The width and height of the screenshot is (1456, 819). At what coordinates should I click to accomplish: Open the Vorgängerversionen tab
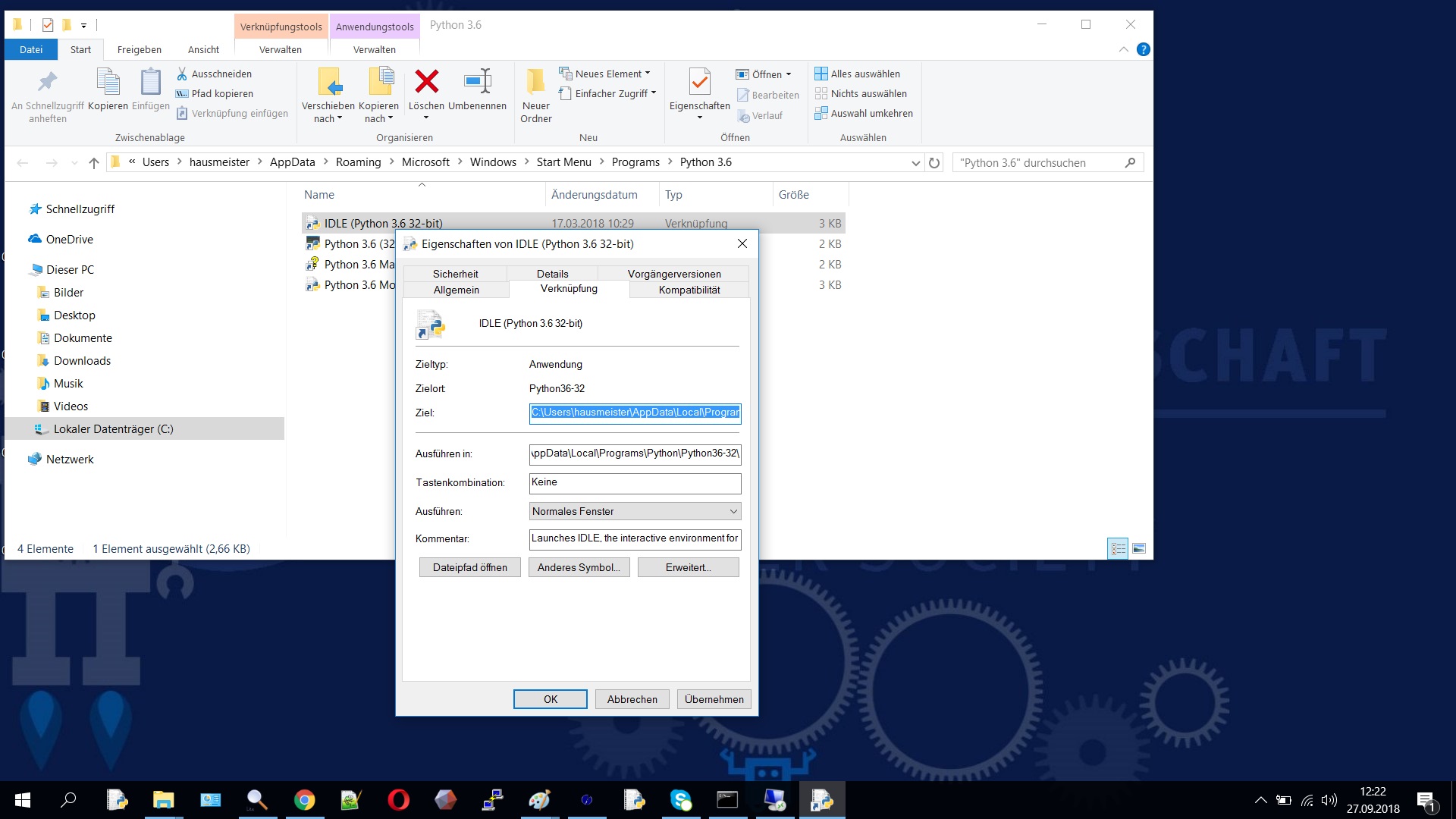674,274
